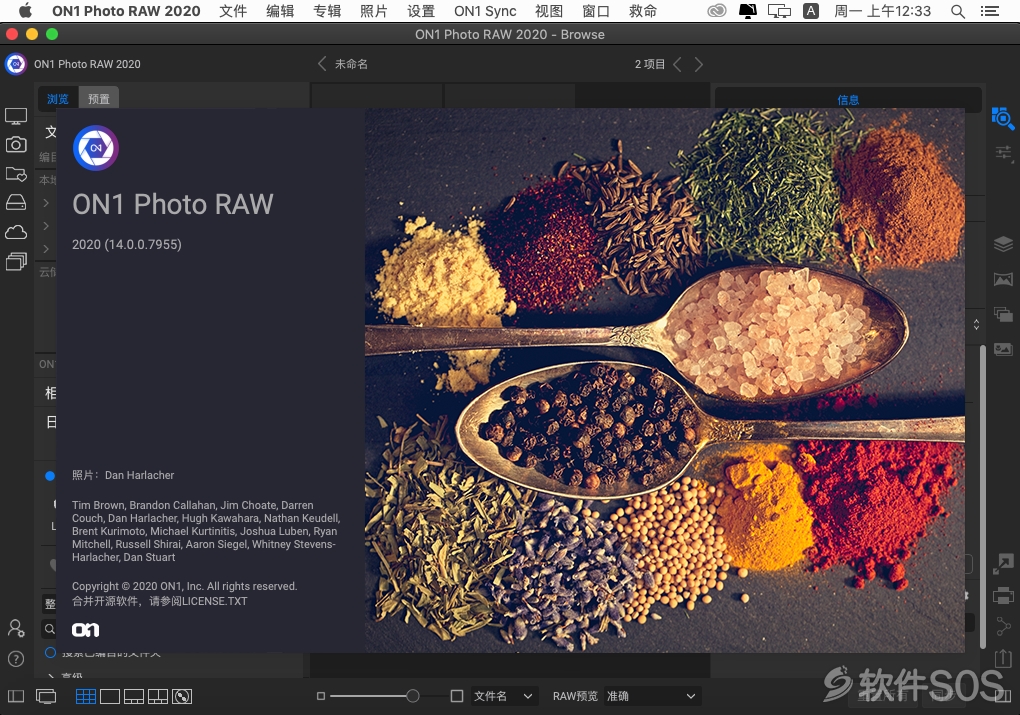Select the external drive icon in sidebar

[16, 202]
